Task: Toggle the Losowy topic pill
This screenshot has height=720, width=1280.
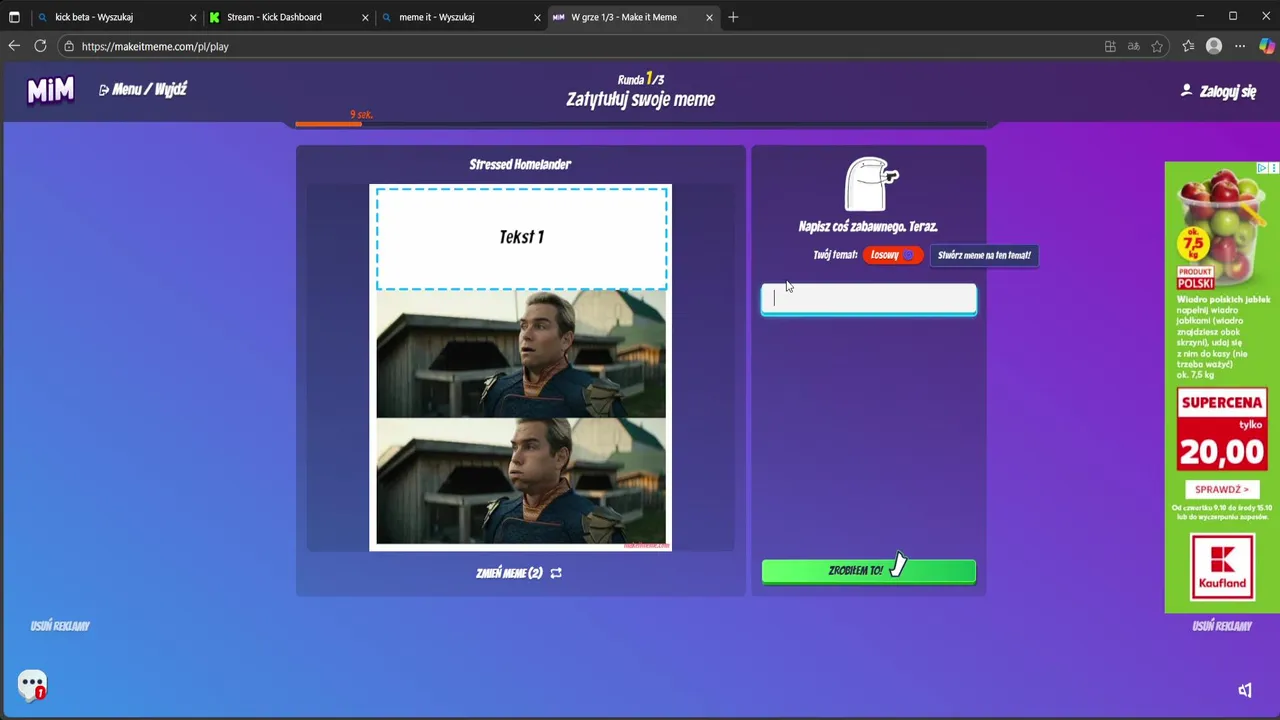Action: coord(892,255)
